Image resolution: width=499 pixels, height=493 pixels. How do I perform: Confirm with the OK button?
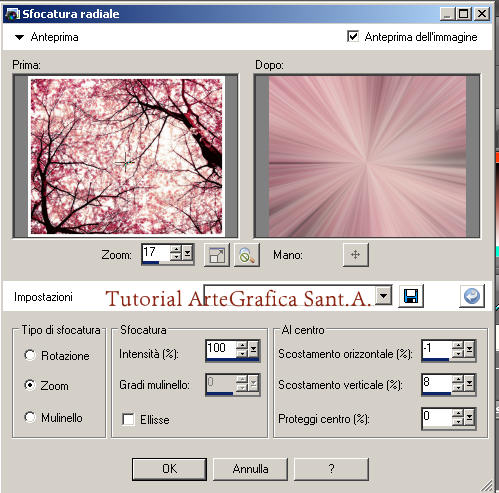click(169, 469)
